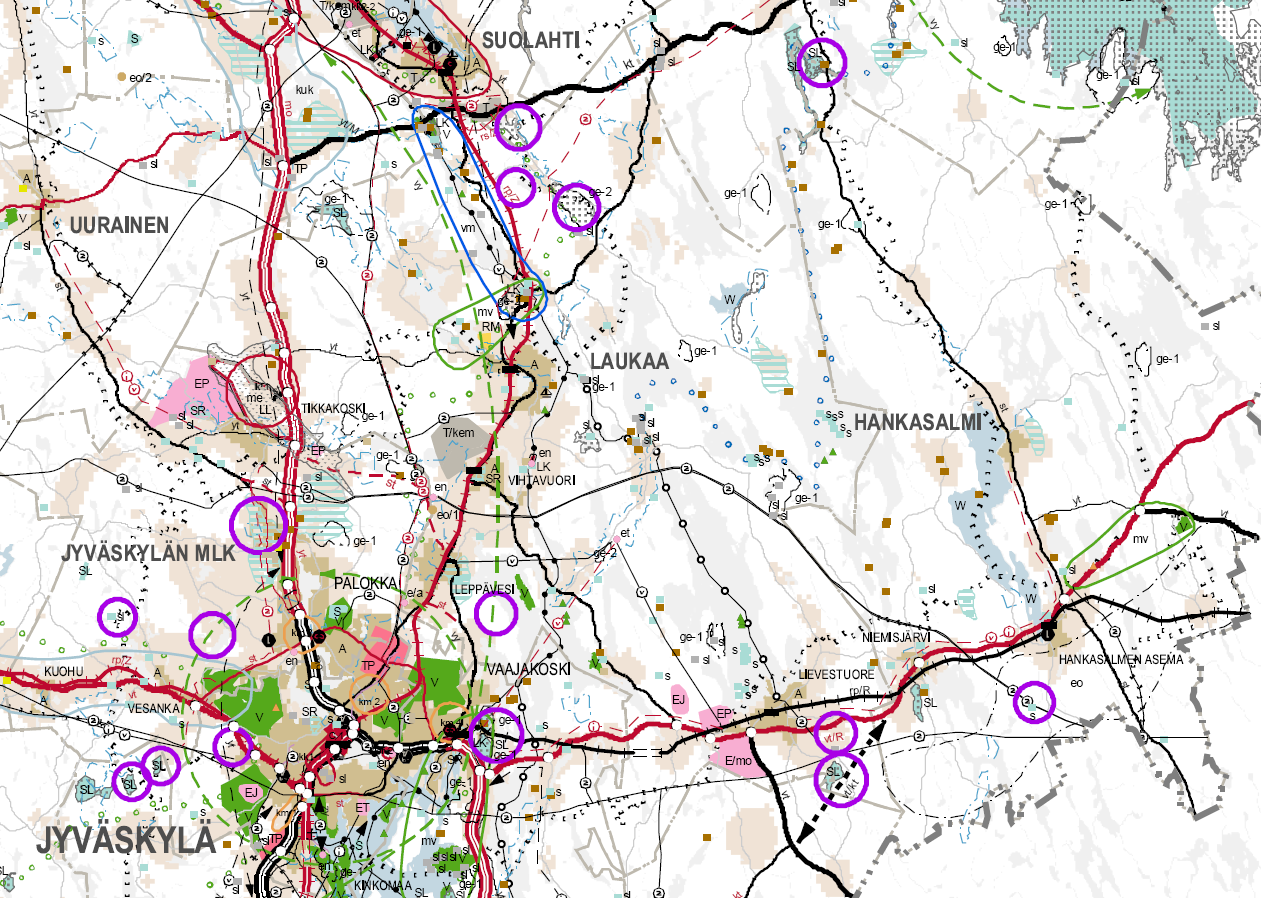Image resolution: width=1261 pixels, height=898 pixels.
Task: Select the LAUKAA municipality label
Action: coord(629,361)
